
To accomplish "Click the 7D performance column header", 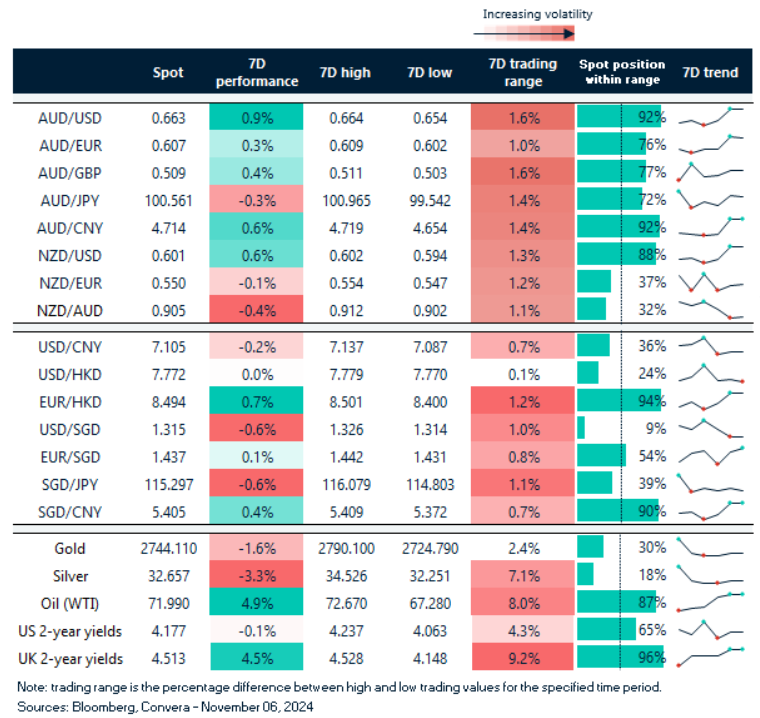I will click(x=257, y=73).
